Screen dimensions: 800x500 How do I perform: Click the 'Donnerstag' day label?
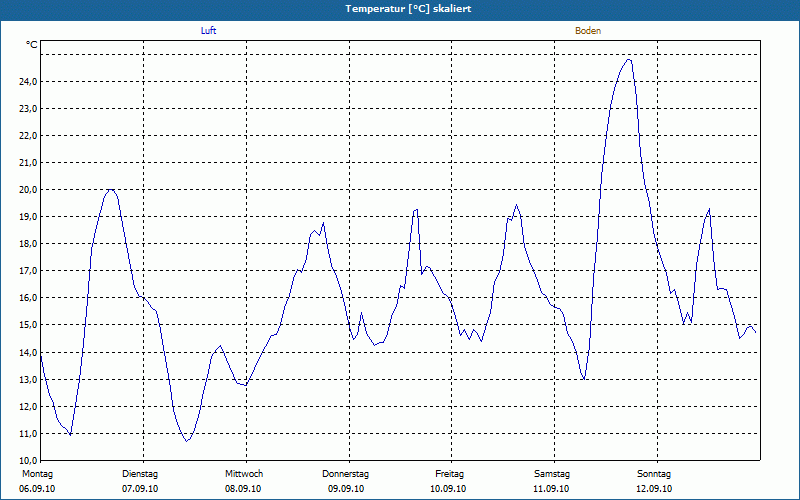coord(345,474)
